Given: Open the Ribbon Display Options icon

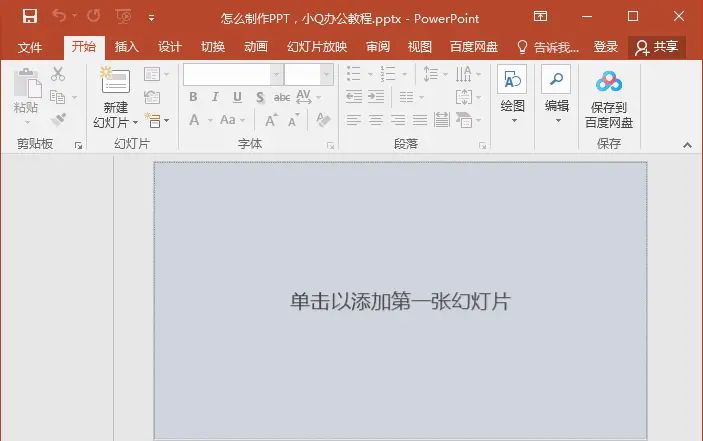Looking at the screenshot, I should click(x=540, y=17).
